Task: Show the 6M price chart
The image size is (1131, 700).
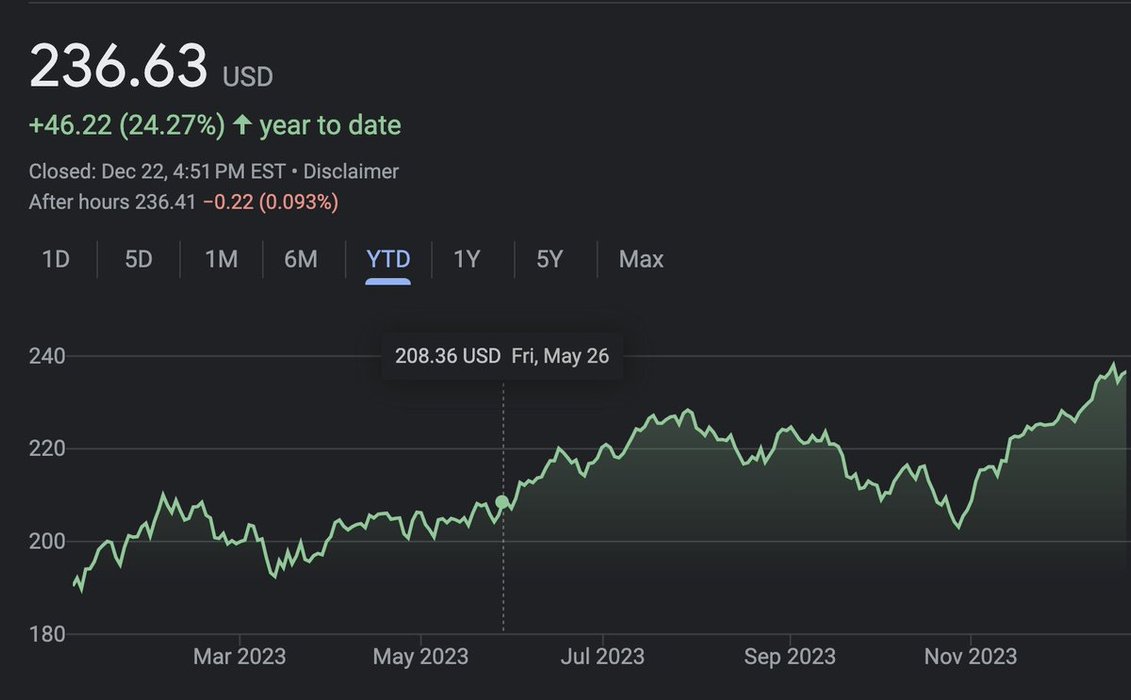Action: (300, 259)
